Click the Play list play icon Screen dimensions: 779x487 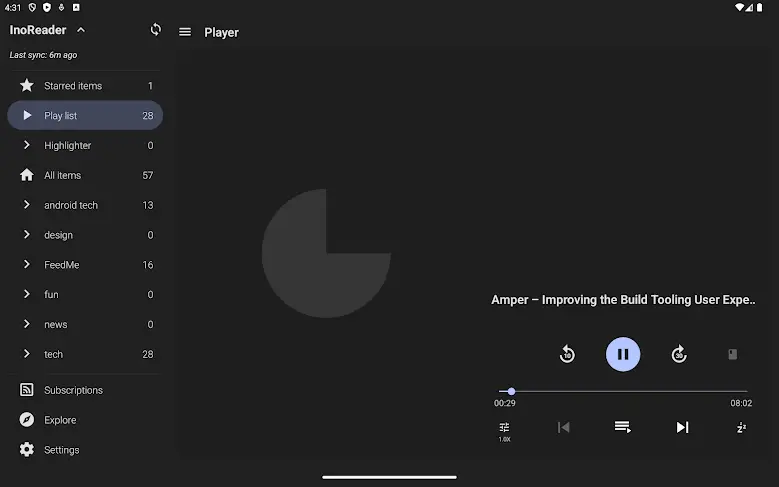coord(27,115)
